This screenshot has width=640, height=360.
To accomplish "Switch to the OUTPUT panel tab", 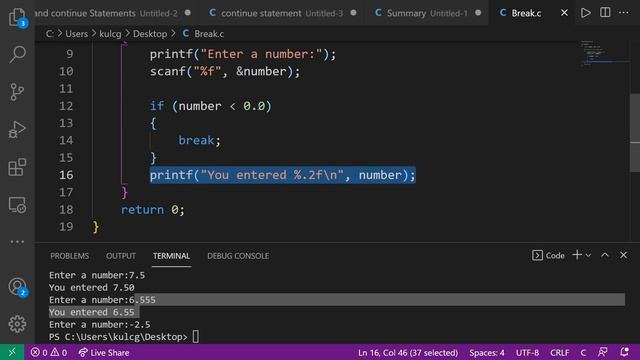I will point(121,256).
